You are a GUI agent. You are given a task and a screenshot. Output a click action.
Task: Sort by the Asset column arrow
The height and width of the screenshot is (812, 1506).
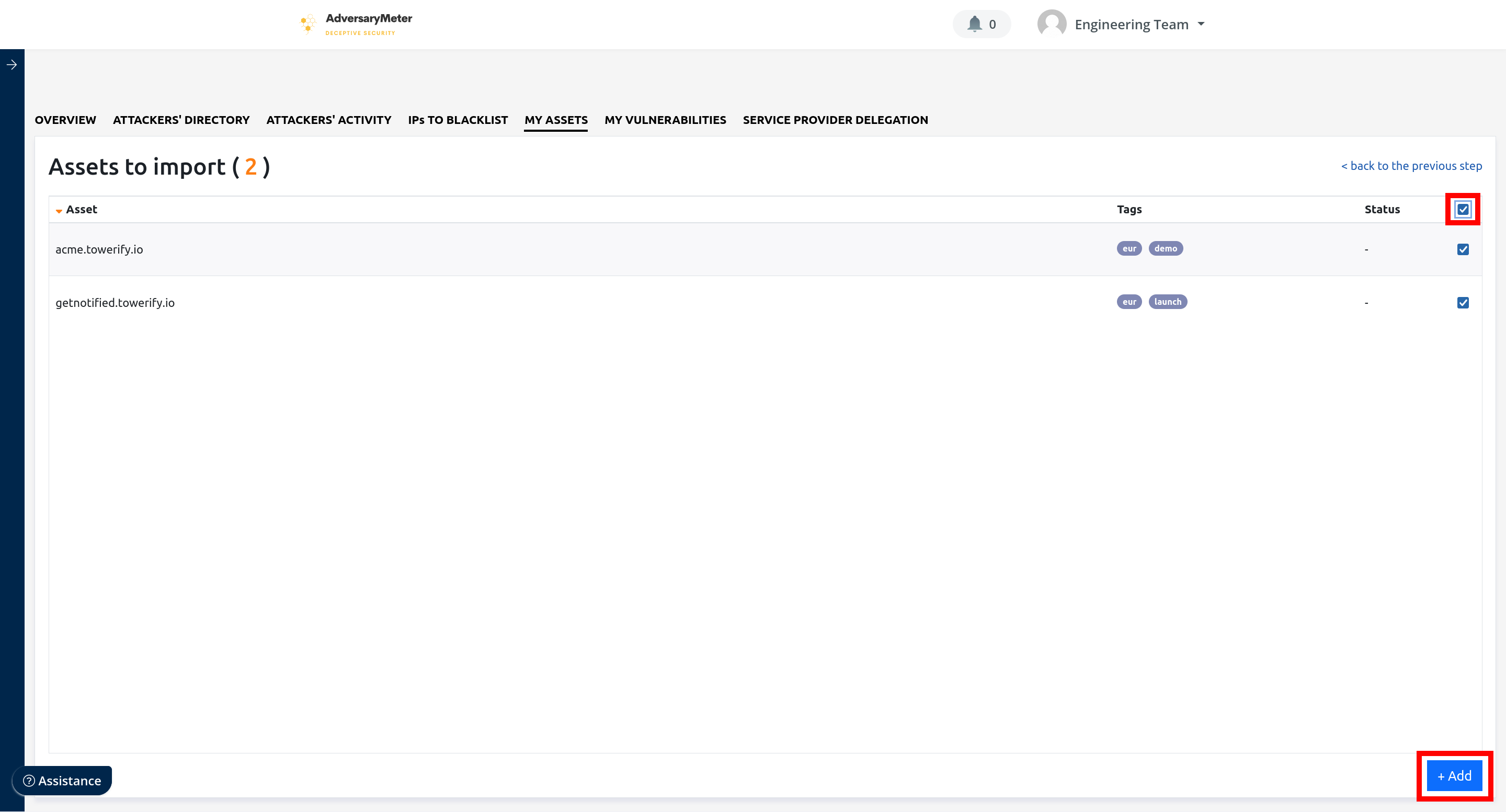[59, 211]
